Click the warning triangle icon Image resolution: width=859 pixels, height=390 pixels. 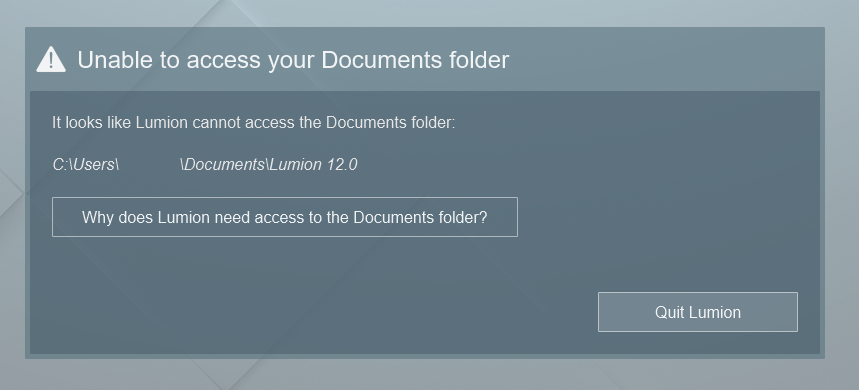coord(51,60)
